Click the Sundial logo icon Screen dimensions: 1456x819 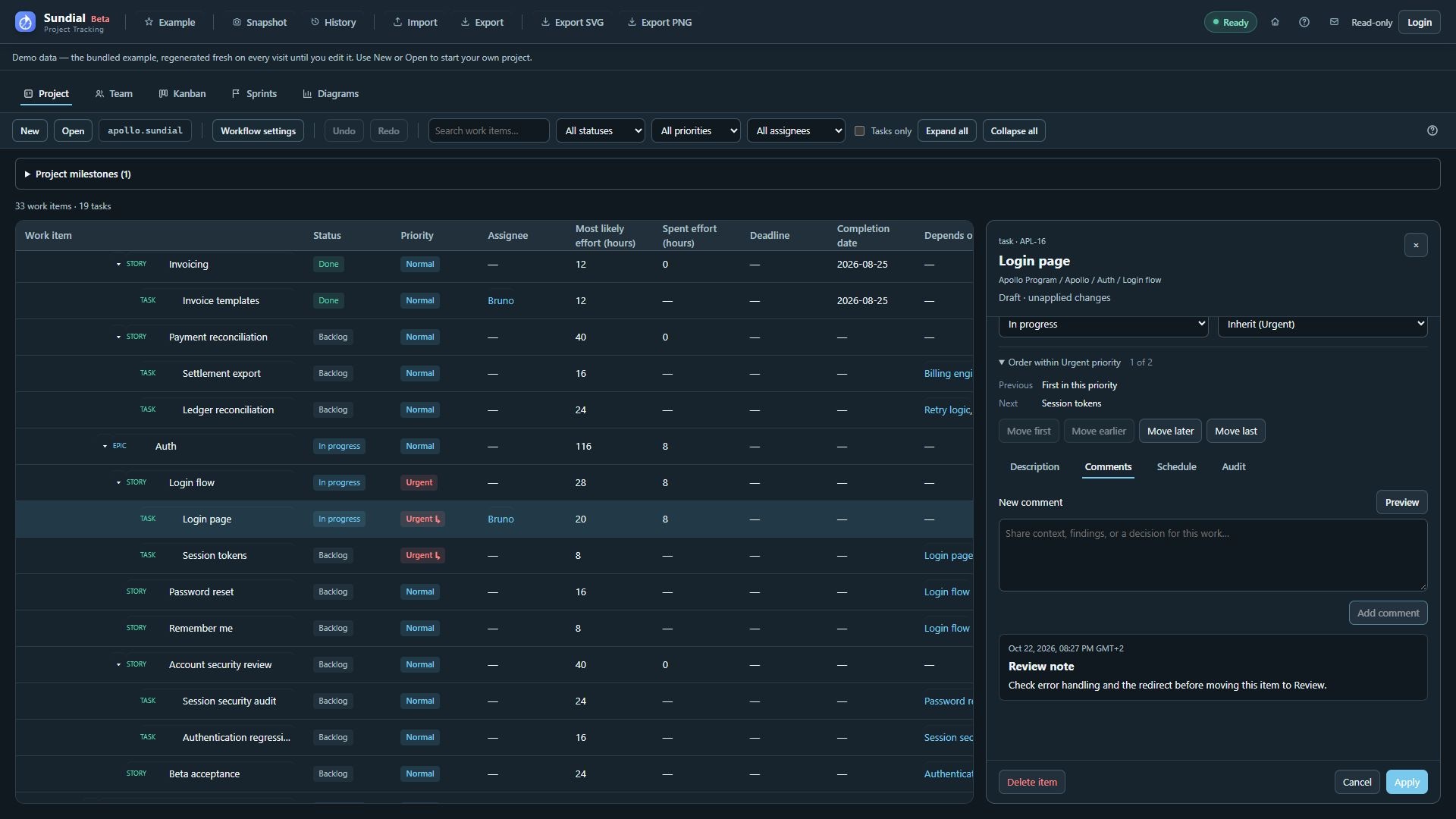(25, 22)
